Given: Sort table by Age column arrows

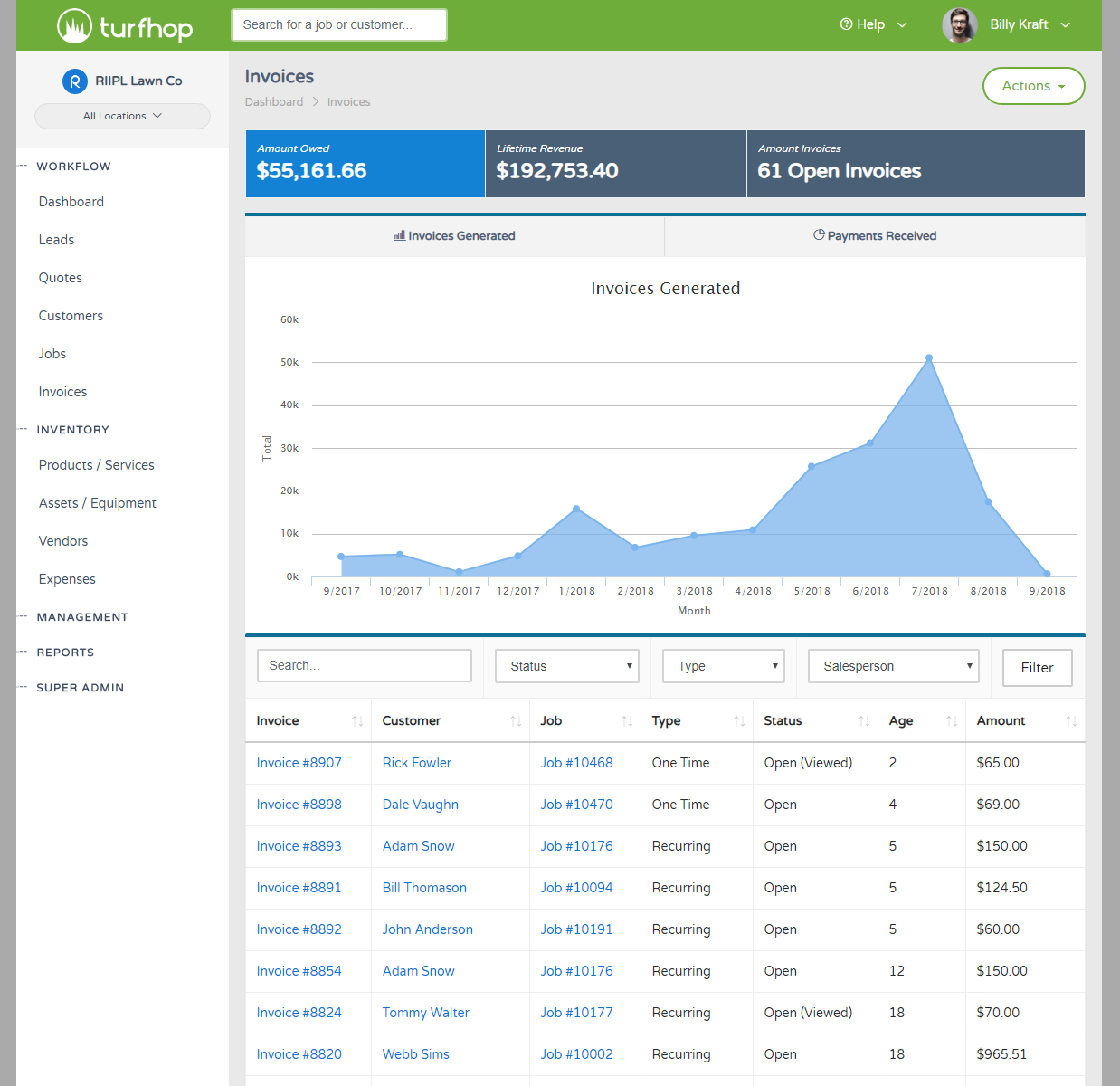Looking at the screenshot, I should 951,721.
